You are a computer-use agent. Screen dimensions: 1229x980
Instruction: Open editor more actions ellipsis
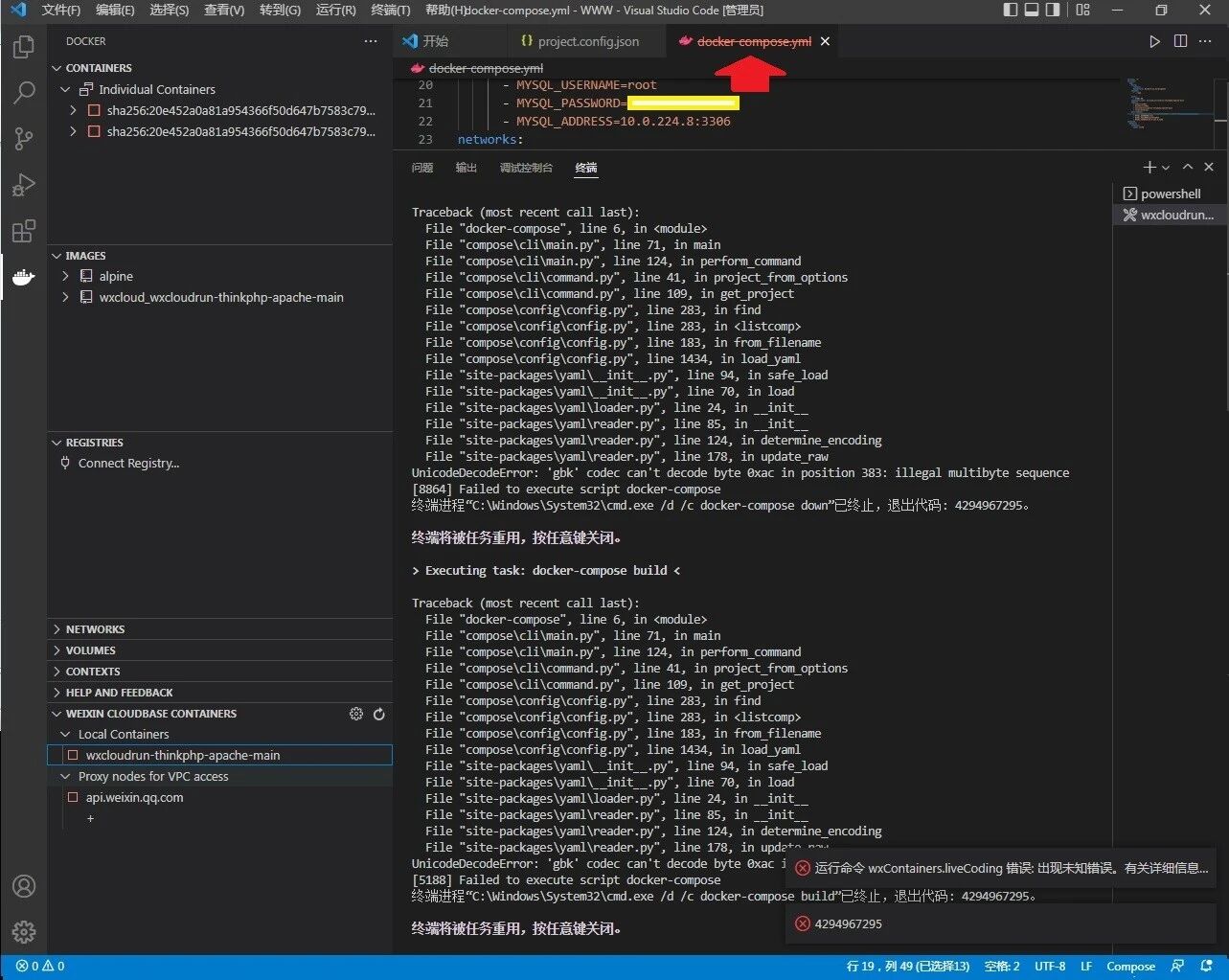coord(1206,41)
